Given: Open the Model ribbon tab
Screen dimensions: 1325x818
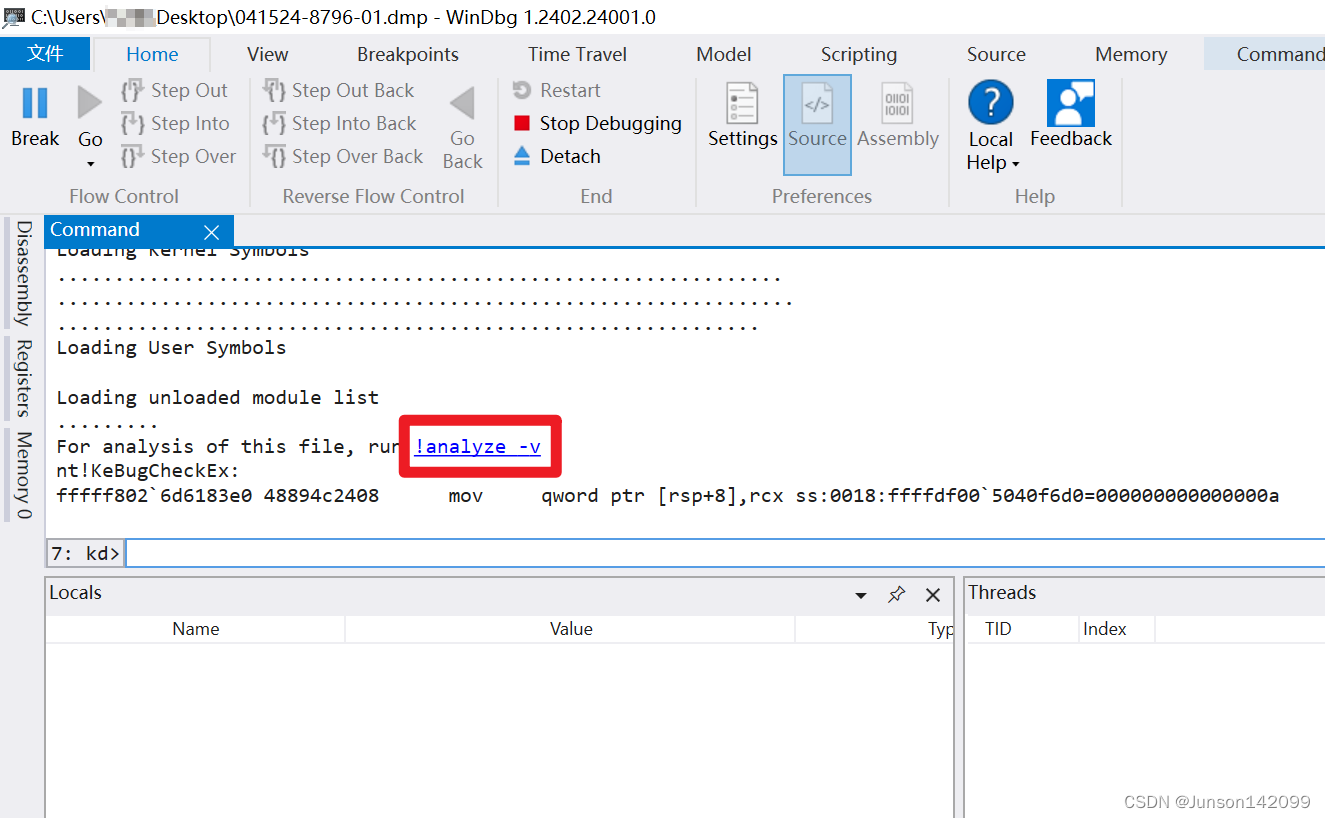Looking at the screenshot, I should tap(724, 54).
